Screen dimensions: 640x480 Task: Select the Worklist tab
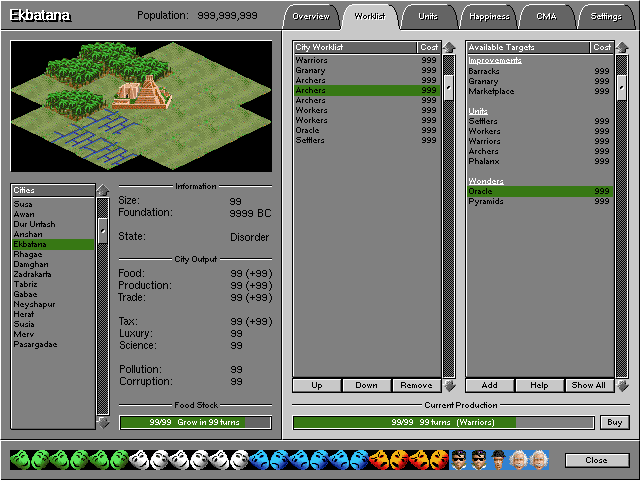369,17
